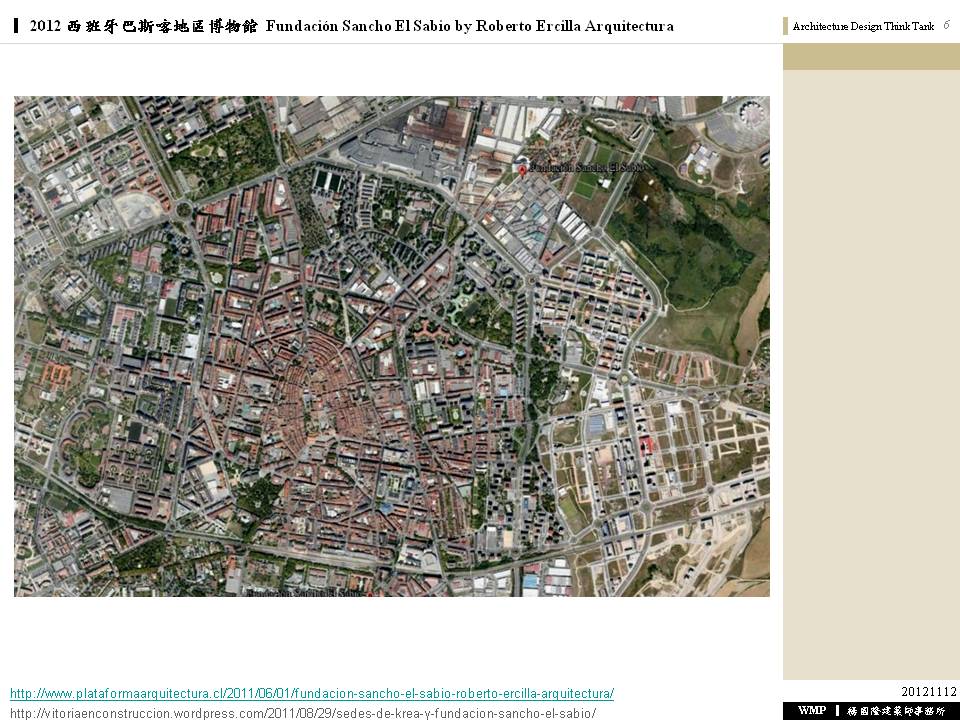This screenshot has width=960, height=720.
Task: Click the Chinese firm name in footer
Action: point(895,710)
